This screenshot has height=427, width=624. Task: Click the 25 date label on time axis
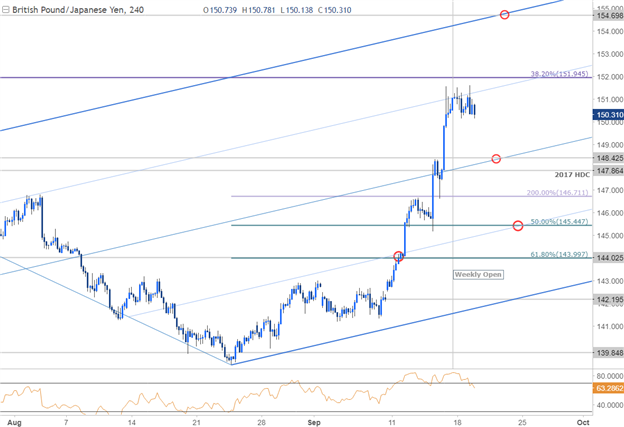pyautogui.click(x=522, y=422)
